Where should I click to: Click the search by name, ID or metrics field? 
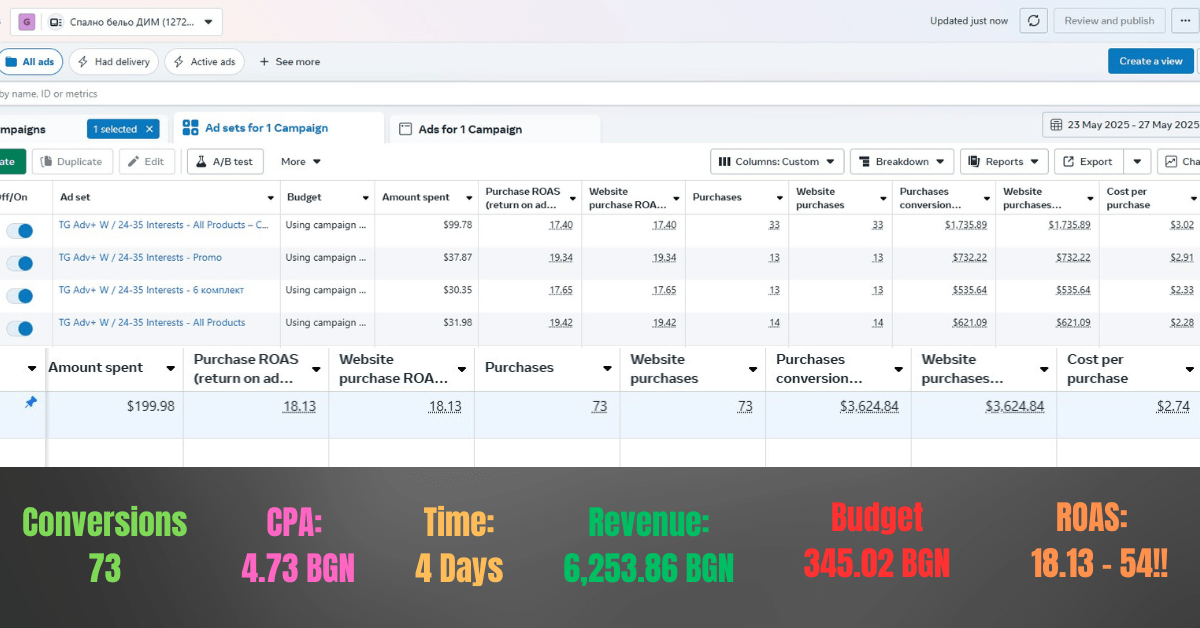click(600, 94)
